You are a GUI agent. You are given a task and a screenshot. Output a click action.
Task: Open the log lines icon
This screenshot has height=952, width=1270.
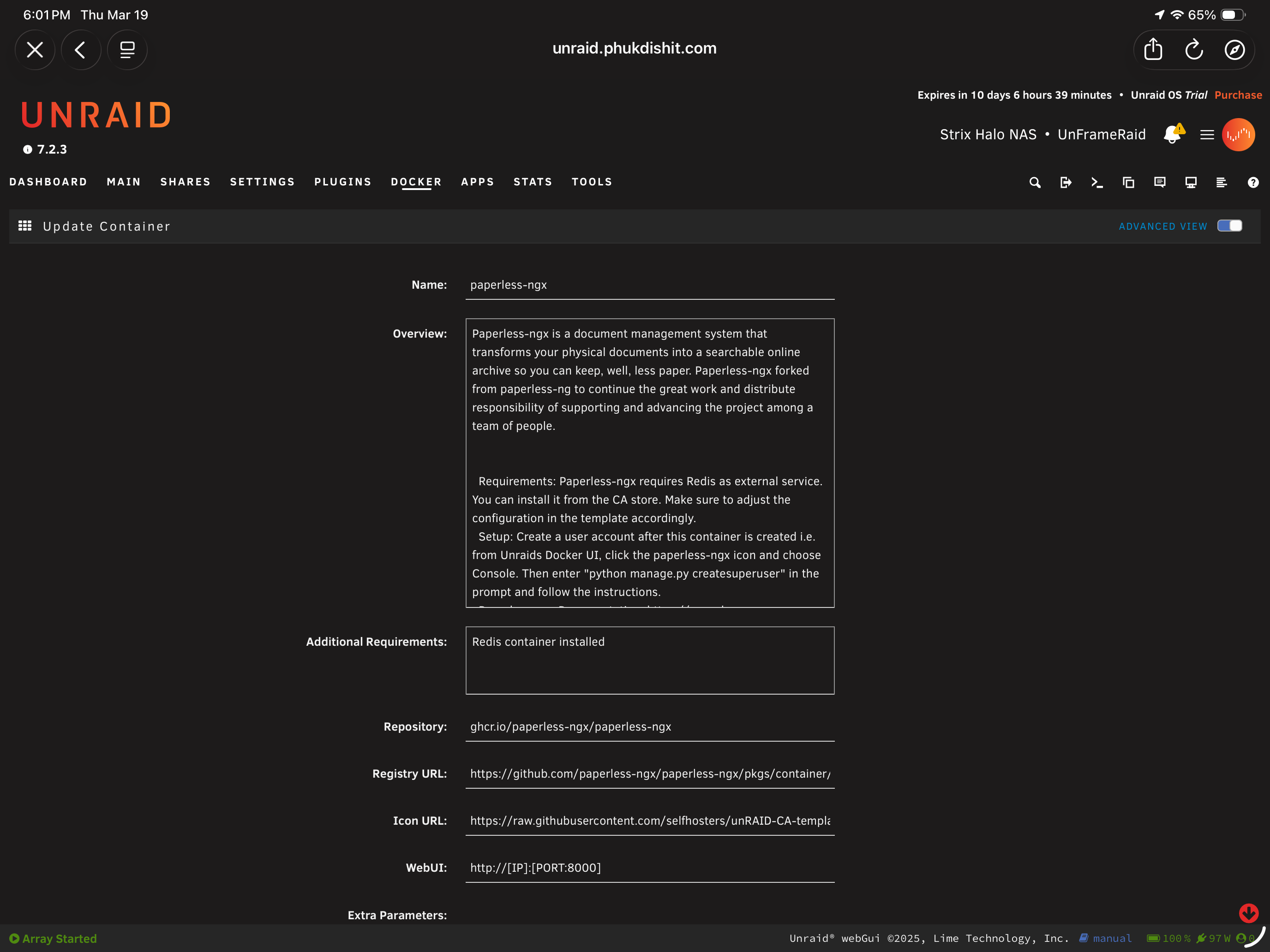click(1222, 183)
